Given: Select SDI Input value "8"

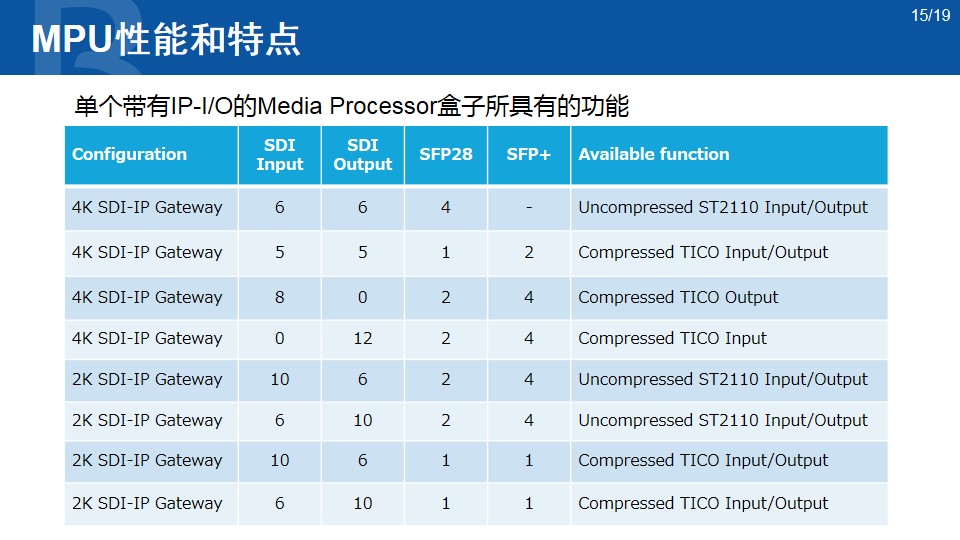Looking at the screenshot, I should point(280,298).
